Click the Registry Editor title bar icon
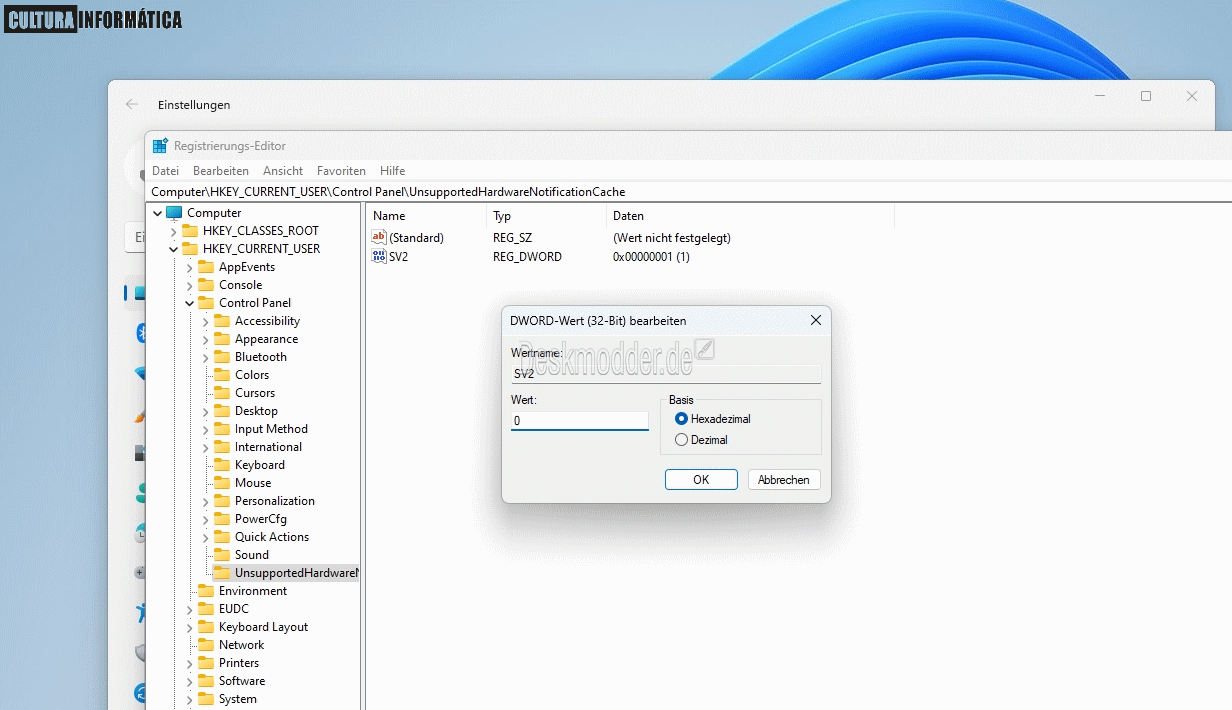 (x=160, y=146)
